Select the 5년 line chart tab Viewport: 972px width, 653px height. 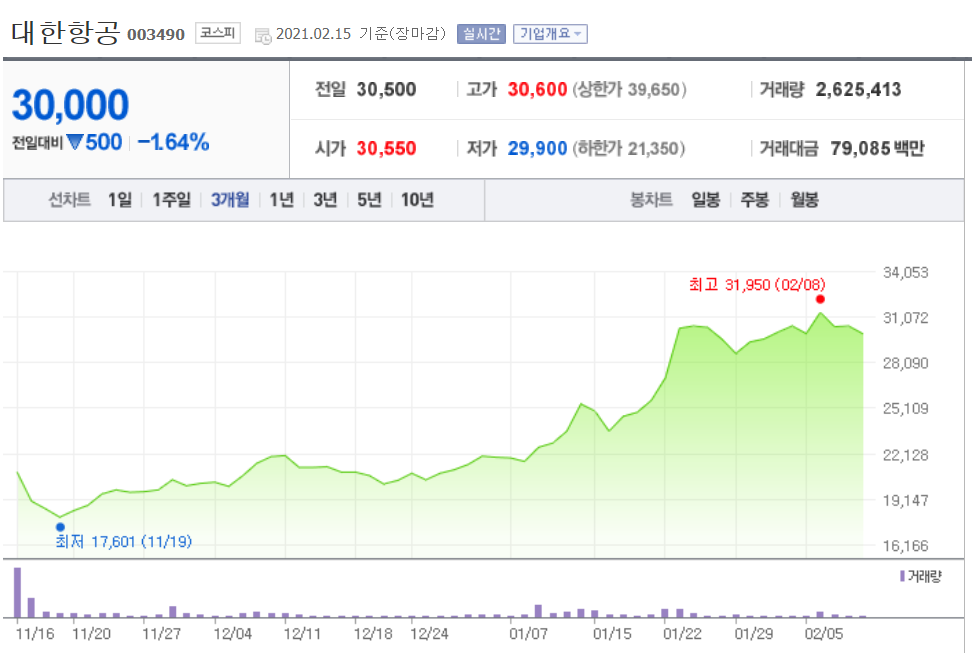369,200
